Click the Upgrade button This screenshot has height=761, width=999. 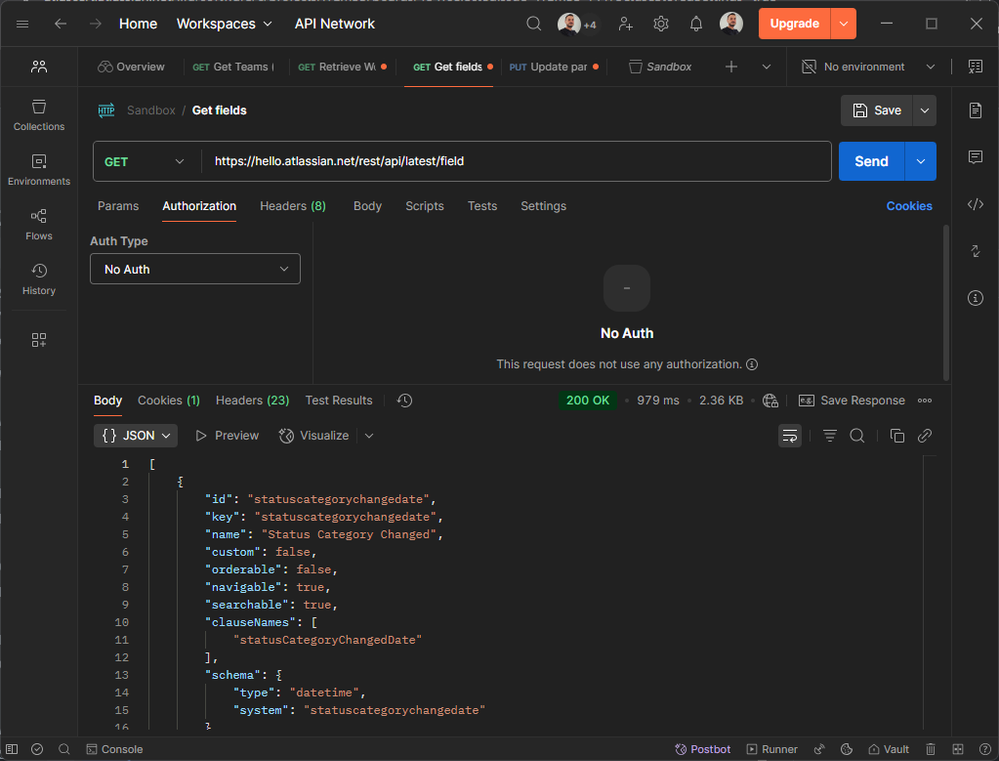tap(795, 24)
